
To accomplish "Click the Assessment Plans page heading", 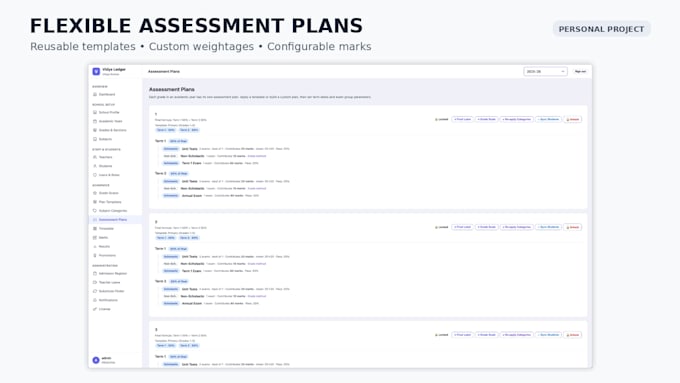I will (x=172, y=89).
